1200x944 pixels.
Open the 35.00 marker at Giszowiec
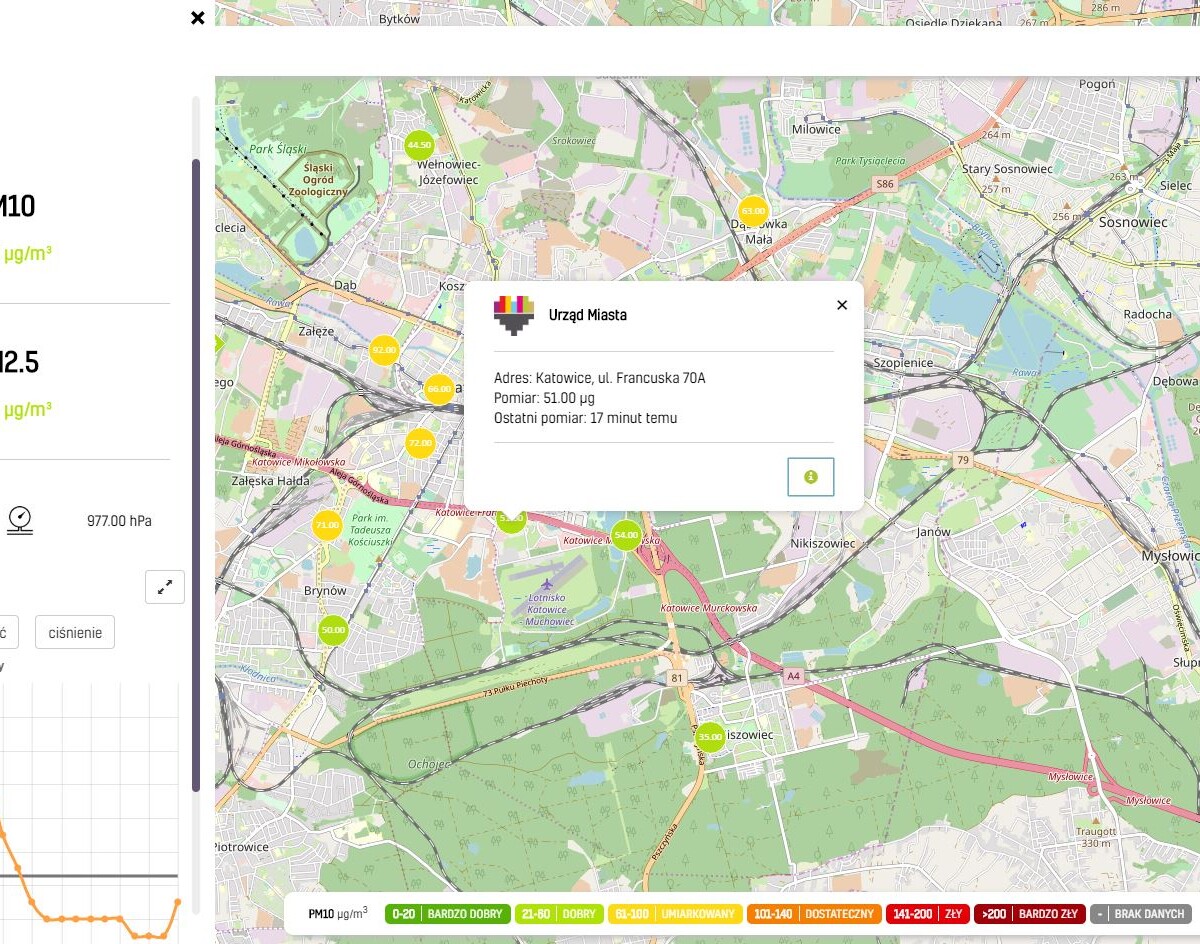click(710, 737)
